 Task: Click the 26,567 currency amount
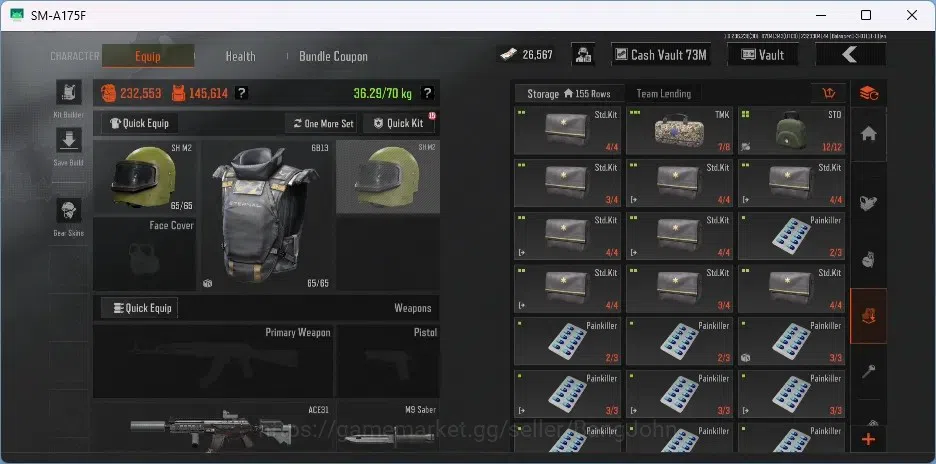tap(537, 55)
